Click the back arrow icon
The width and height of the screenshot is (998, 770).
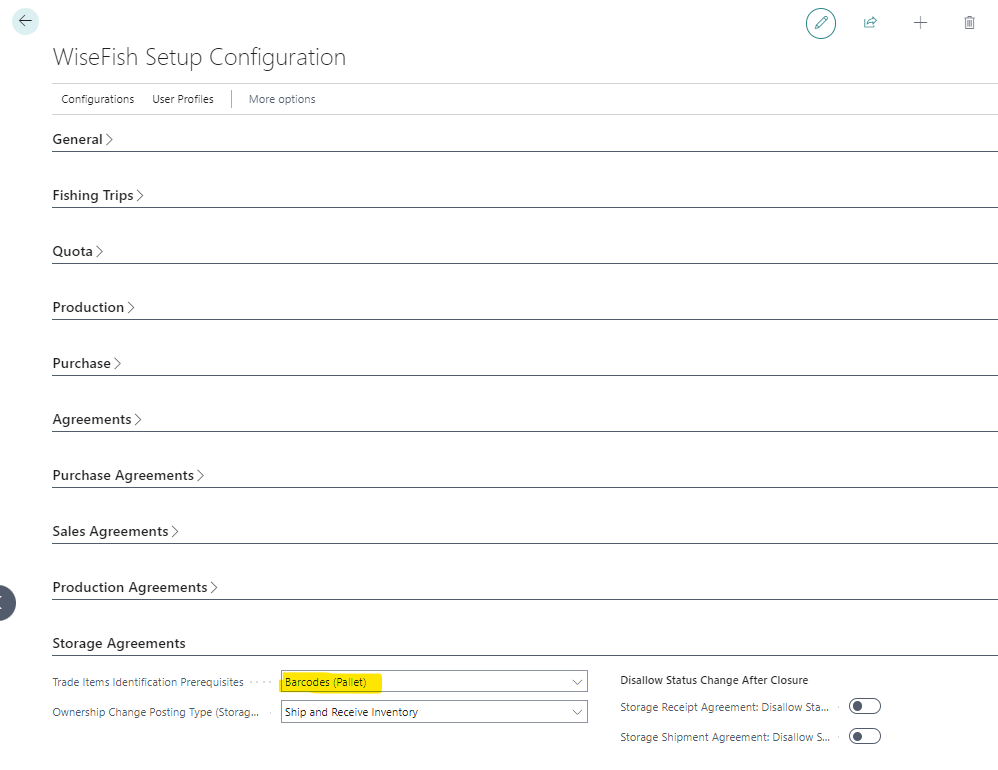pos(25,21)
